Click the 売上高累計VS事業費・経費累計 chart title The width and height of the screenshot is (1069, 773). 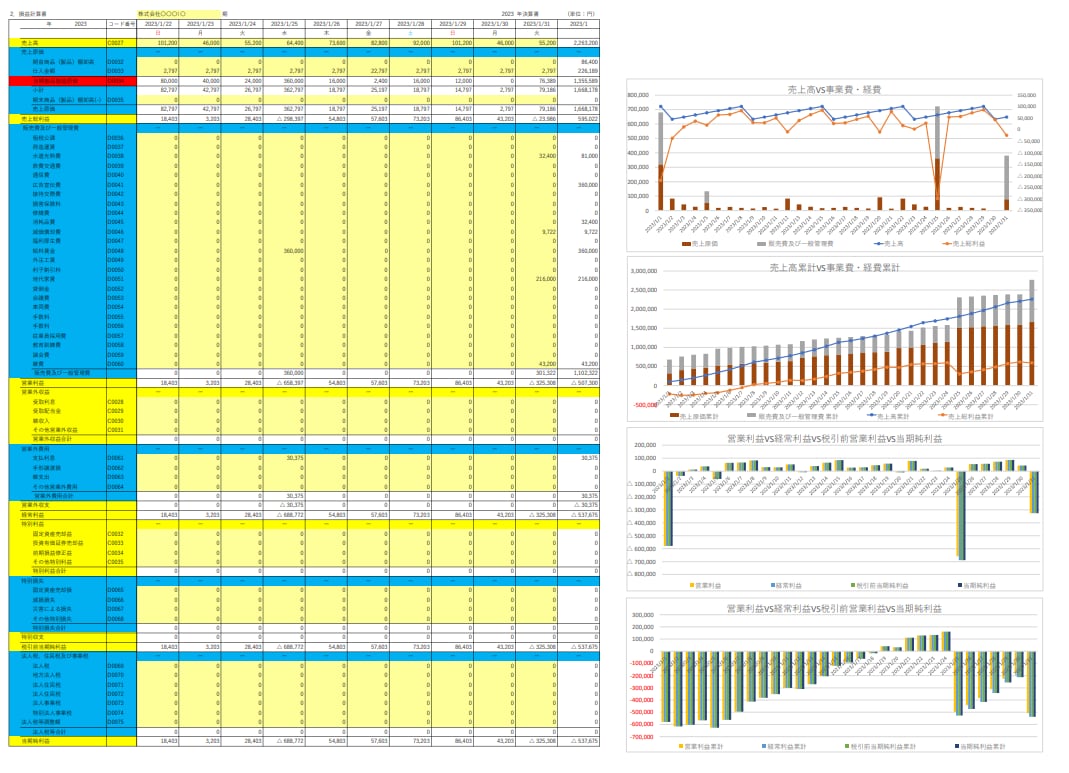click(834, 268)
